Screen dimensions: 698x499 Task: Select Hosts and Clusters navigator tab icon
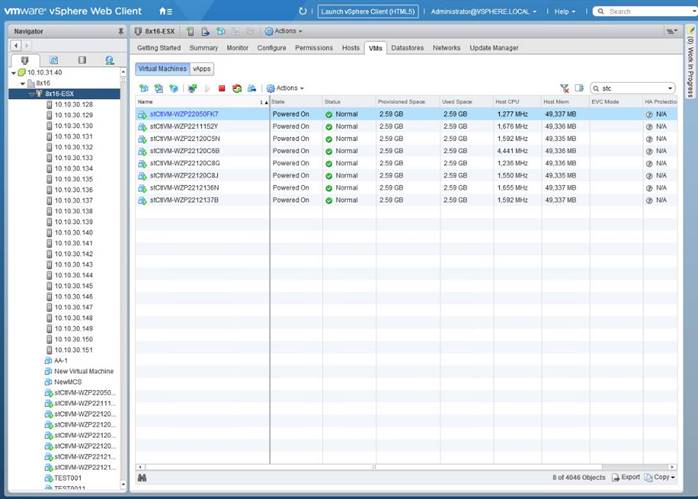tap(25, 60)
